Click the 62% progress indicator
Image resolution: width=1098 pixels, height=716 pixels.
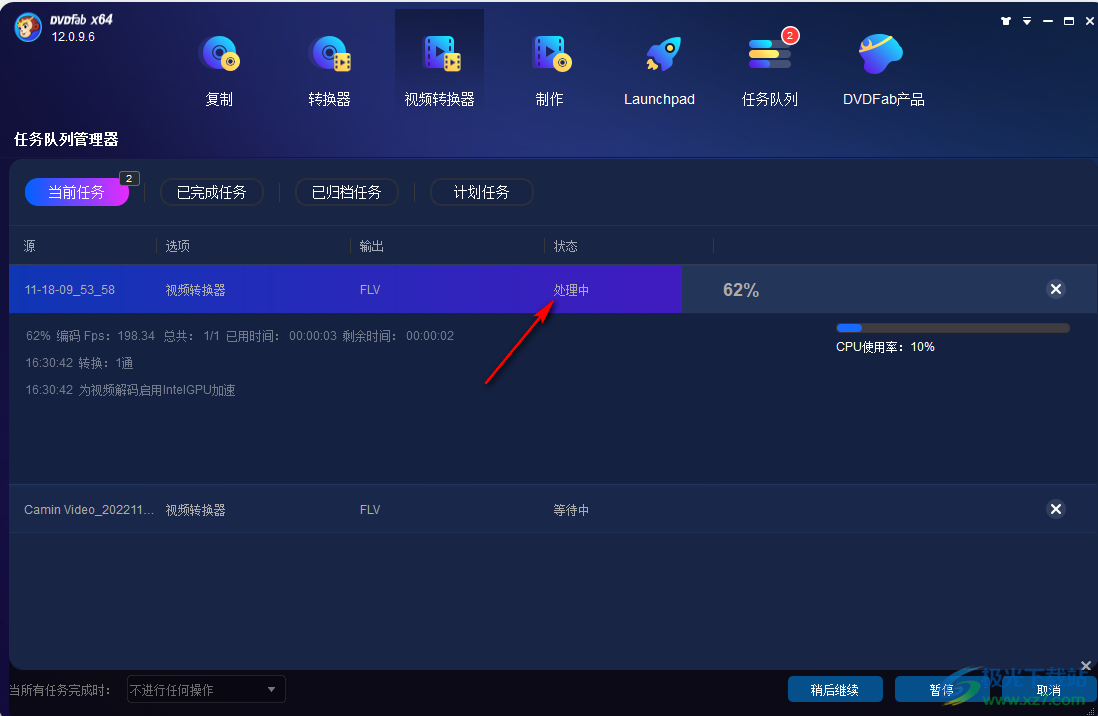pos(741,290)
